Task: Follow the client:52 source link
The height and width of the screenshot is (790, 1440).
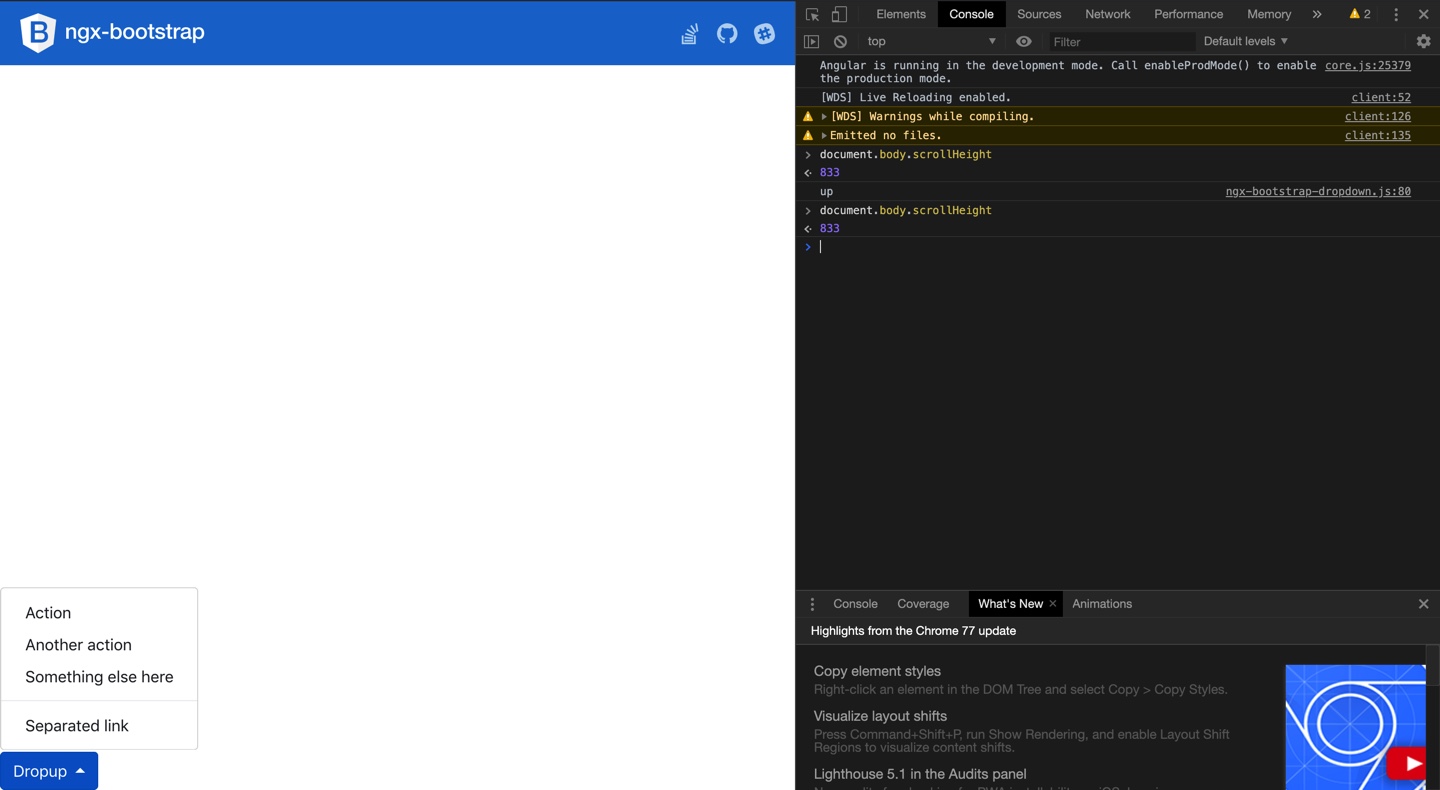Action: [1381, 97]
